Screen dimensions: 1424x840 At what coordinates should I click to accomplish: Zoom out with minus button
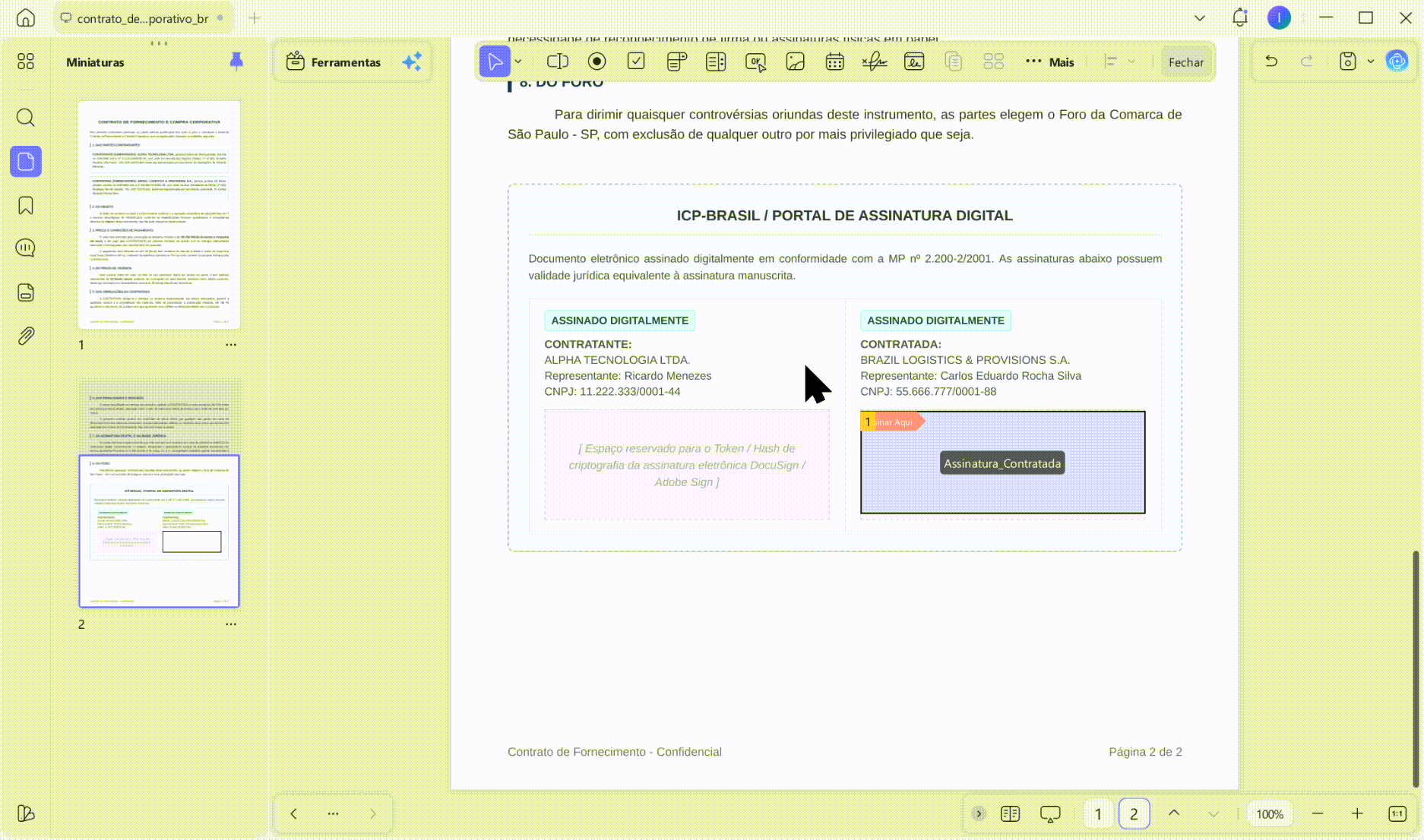(1318, 813)
